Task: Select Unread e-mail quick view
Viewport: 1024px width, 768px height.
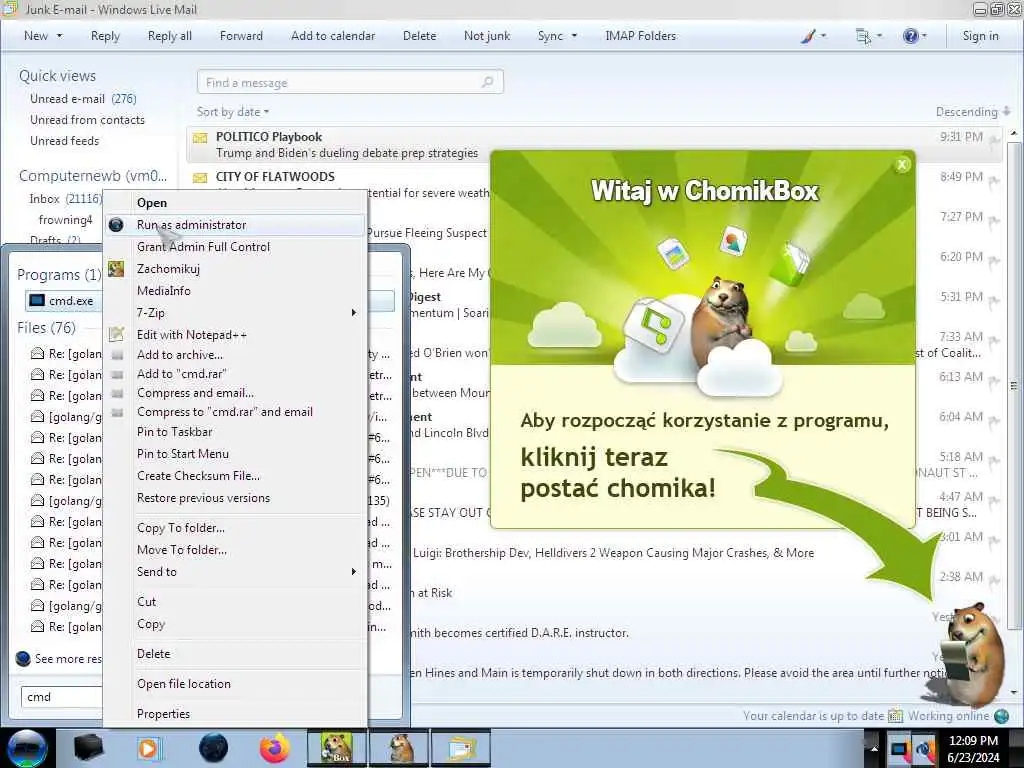Action: pos(83,99)
